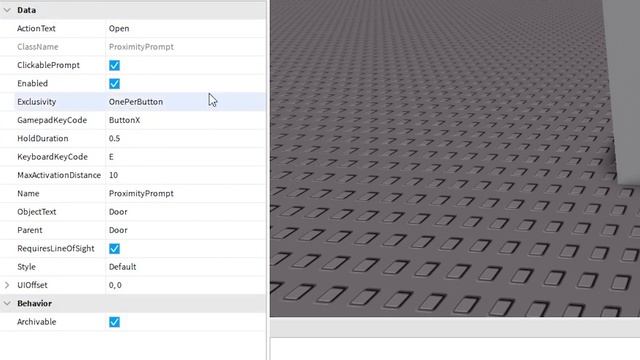640x360 pixels.
Task: Toggle the Archivable checkbox
Action: [114, 322]
